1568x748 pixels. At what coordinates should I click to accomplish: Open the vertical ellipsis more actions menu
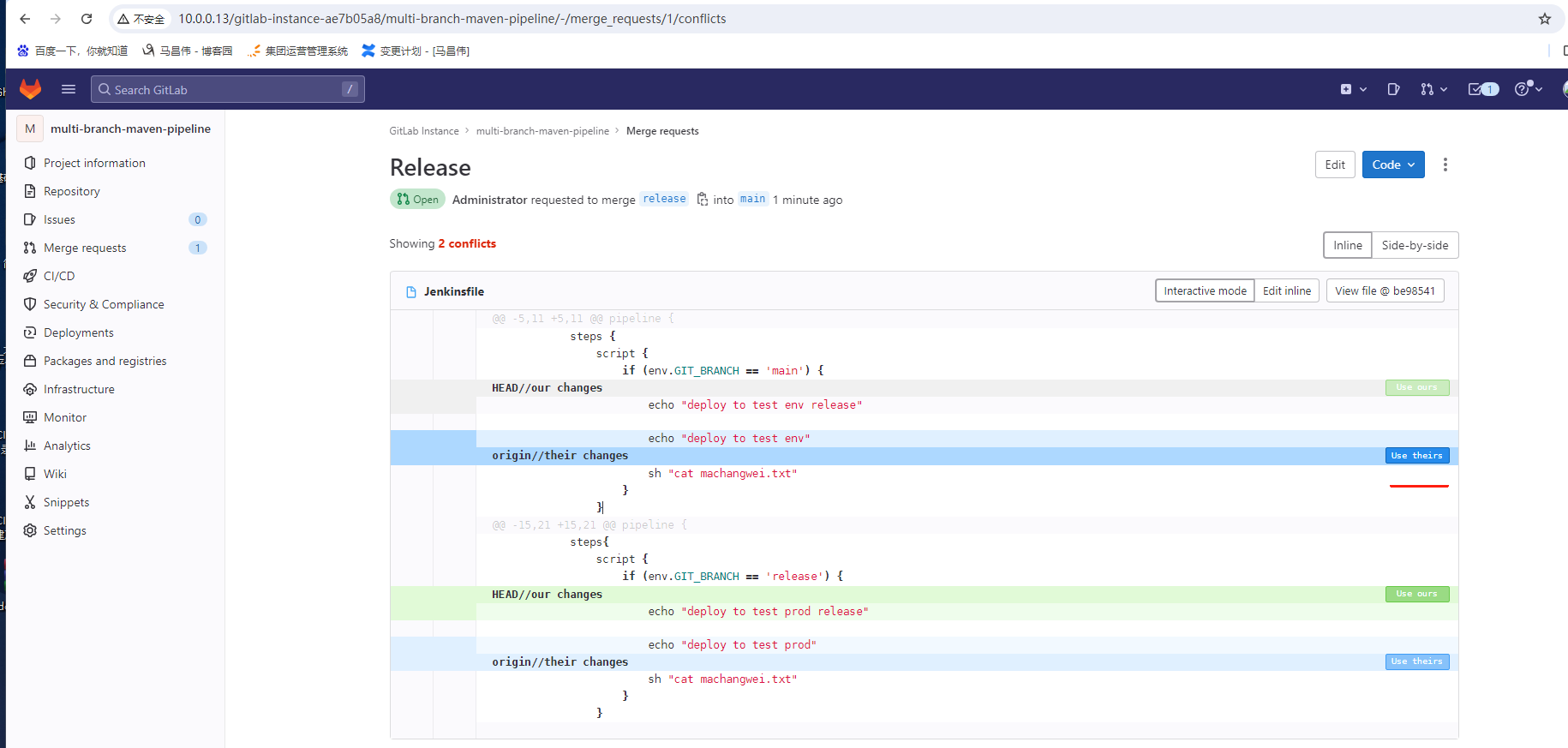(x=1445, y=165)
